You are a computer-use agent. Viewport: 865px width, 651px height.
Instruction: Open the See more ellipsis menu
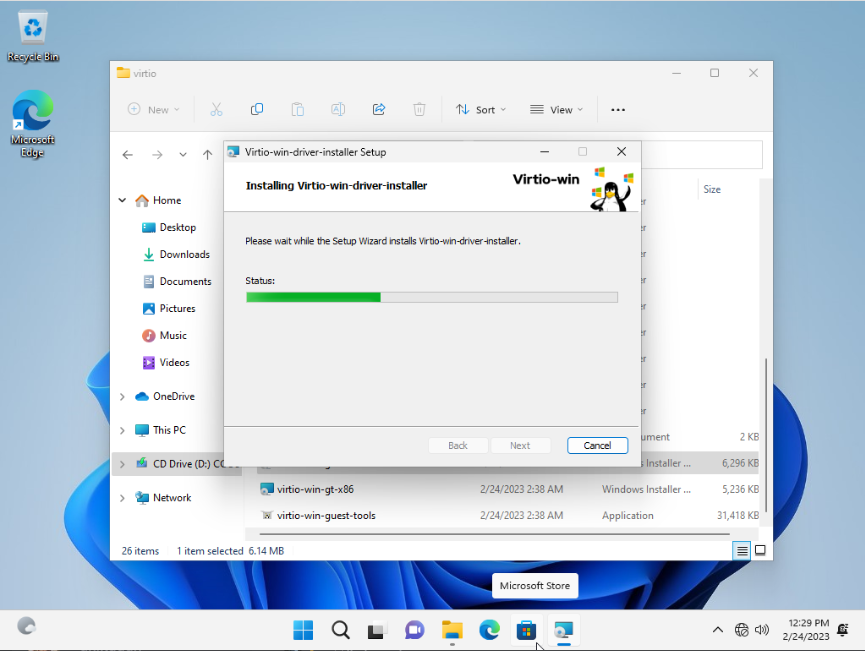point(618,110)
